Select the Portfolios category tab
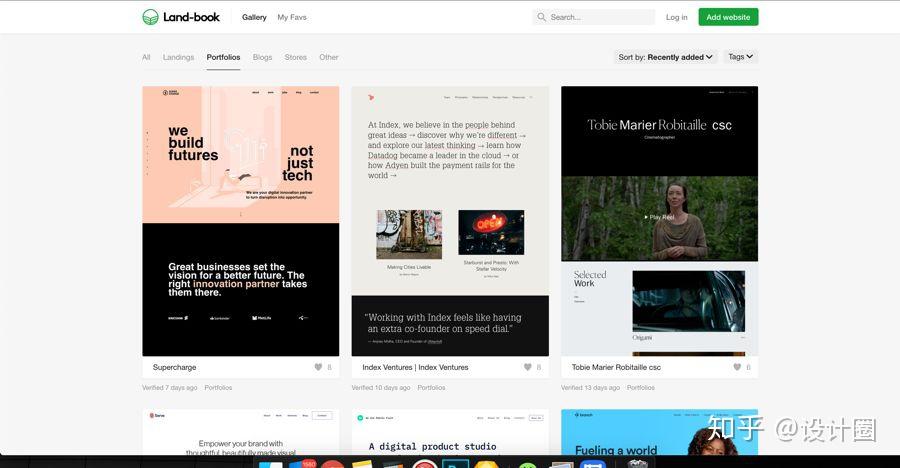 tap(223, 57)
